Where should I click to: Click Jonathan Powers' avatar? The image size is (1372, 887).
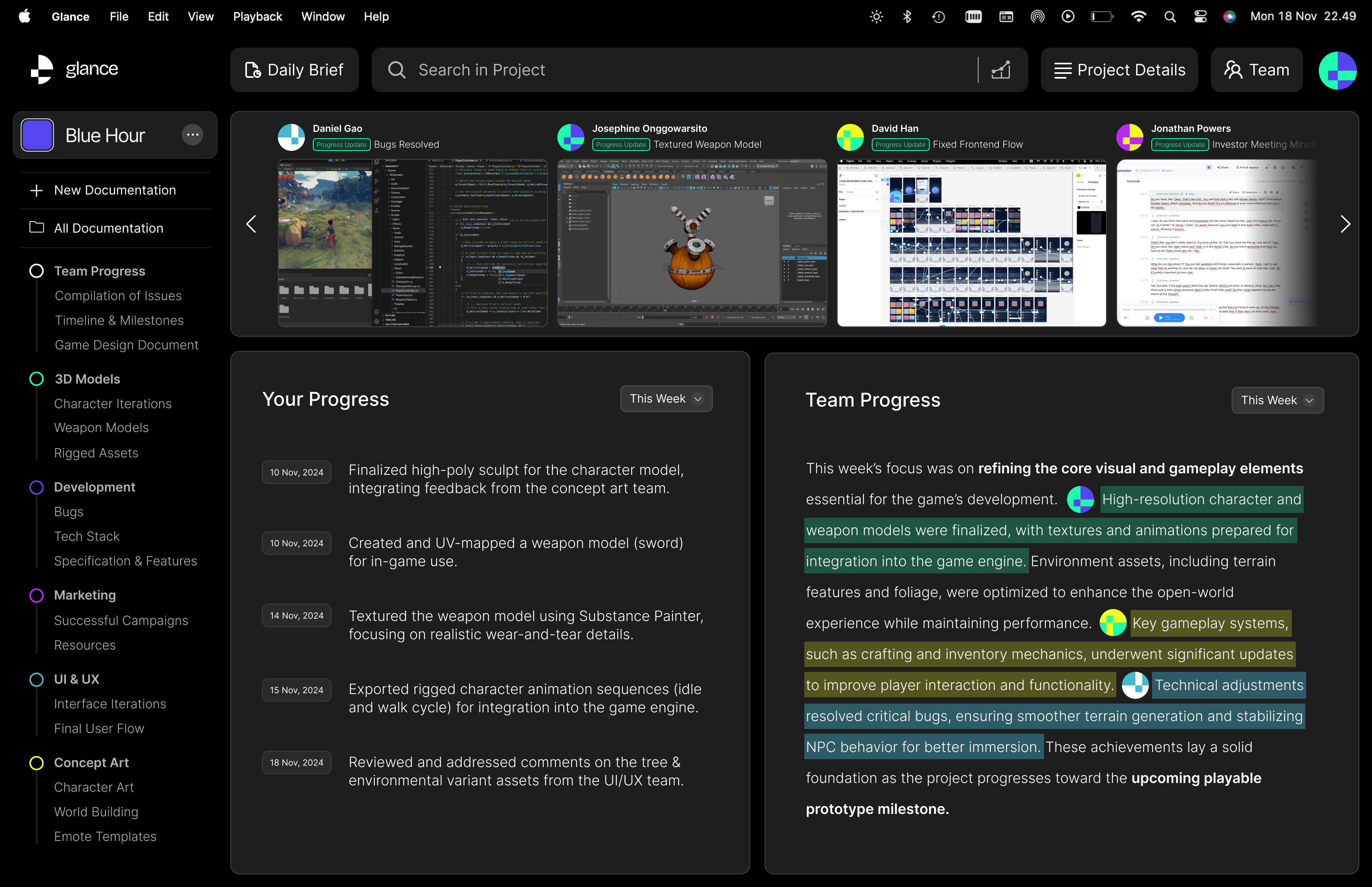[x=1130, y=137]
